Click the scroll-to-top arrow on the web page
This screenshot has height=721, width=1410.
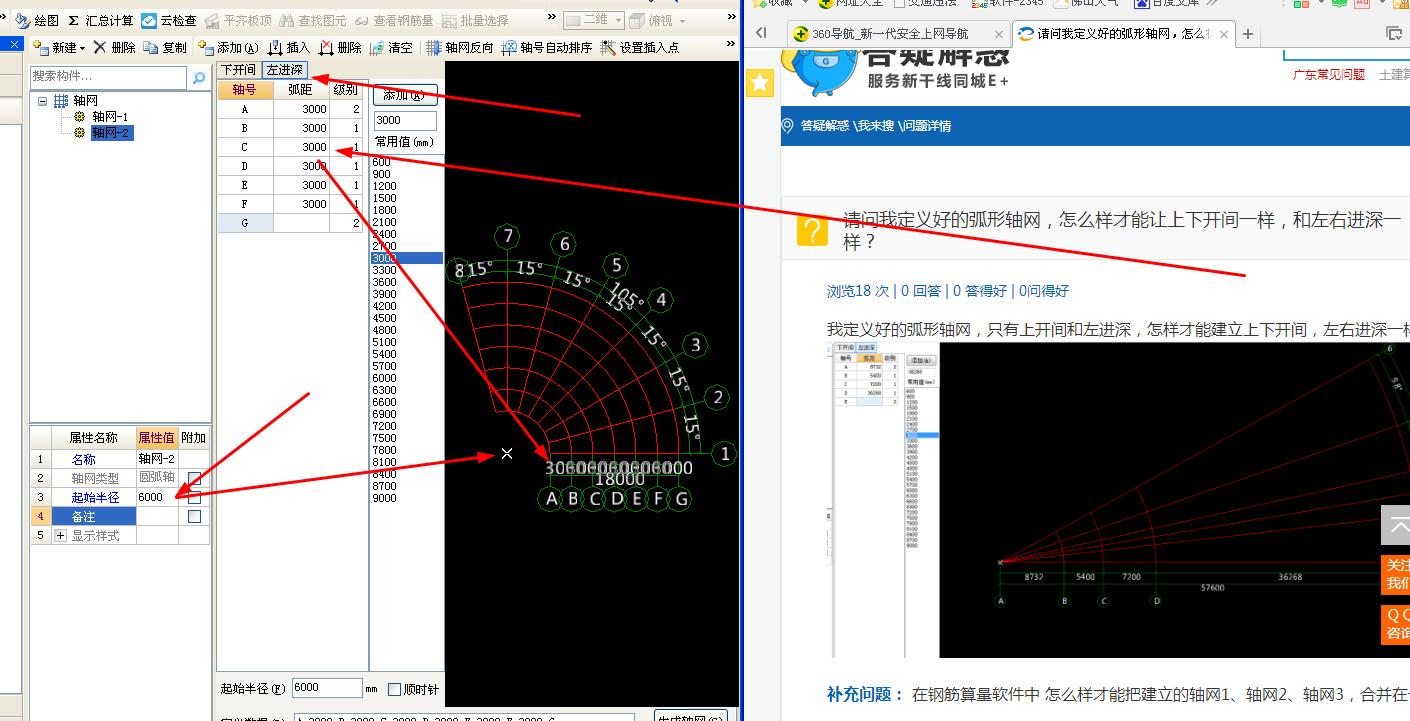tap(1397, 525)
